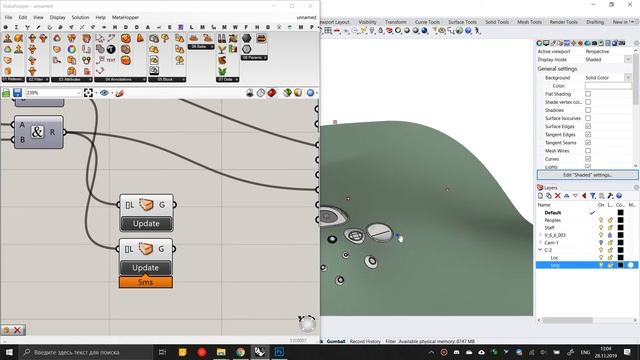Viewport: 640px width, 360px height.
Task: Open the Background dropdown set to Solid Color
Action: coord(628,78)
